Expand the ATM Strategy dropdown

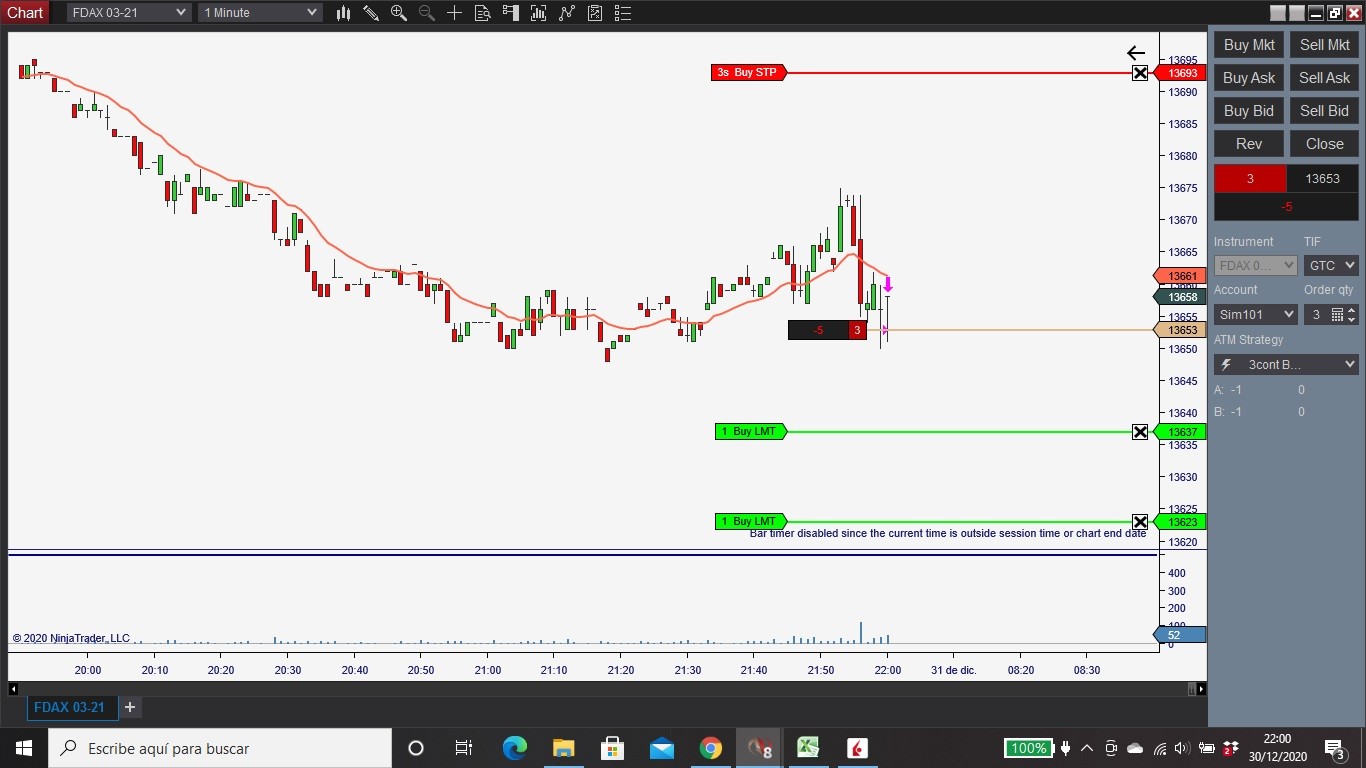(x=1286, y=365)
